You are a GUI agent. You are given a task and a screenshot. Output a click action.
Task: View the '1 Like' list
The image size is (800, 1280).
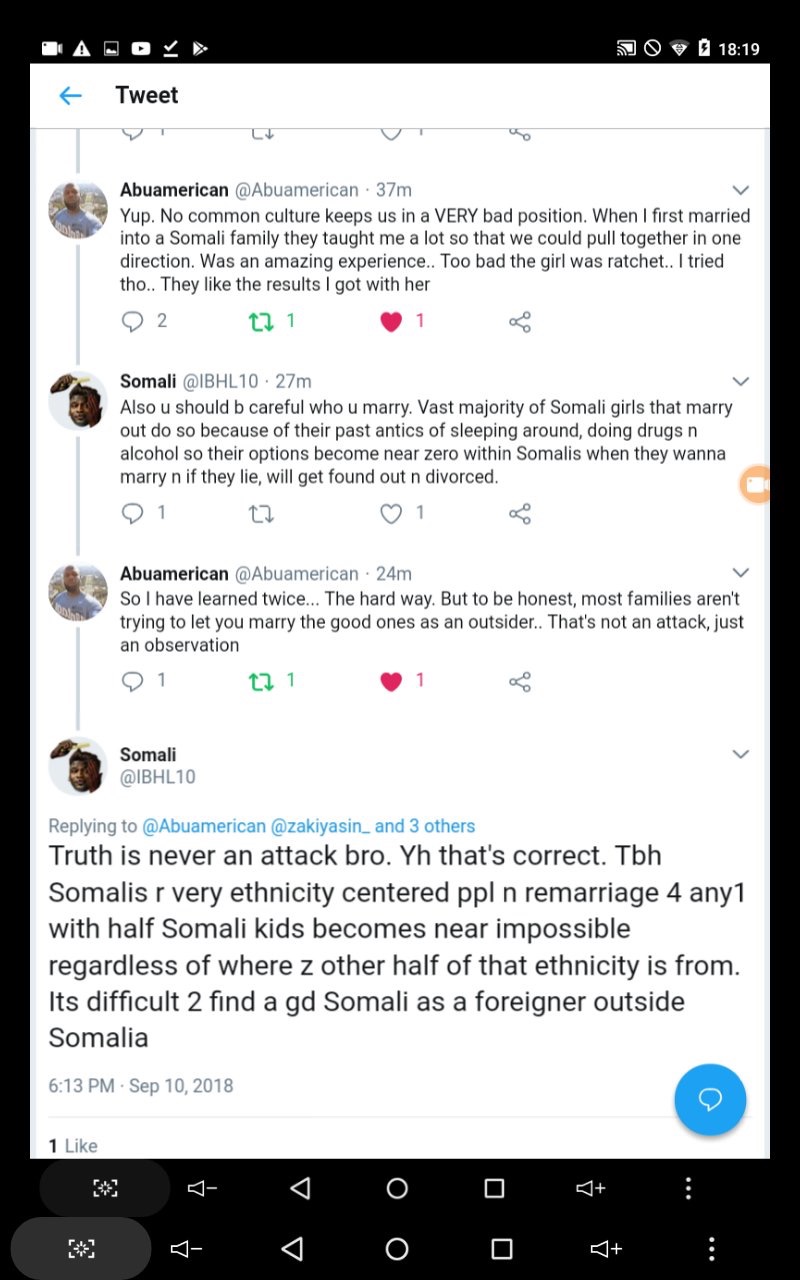tap(73, 1146)
